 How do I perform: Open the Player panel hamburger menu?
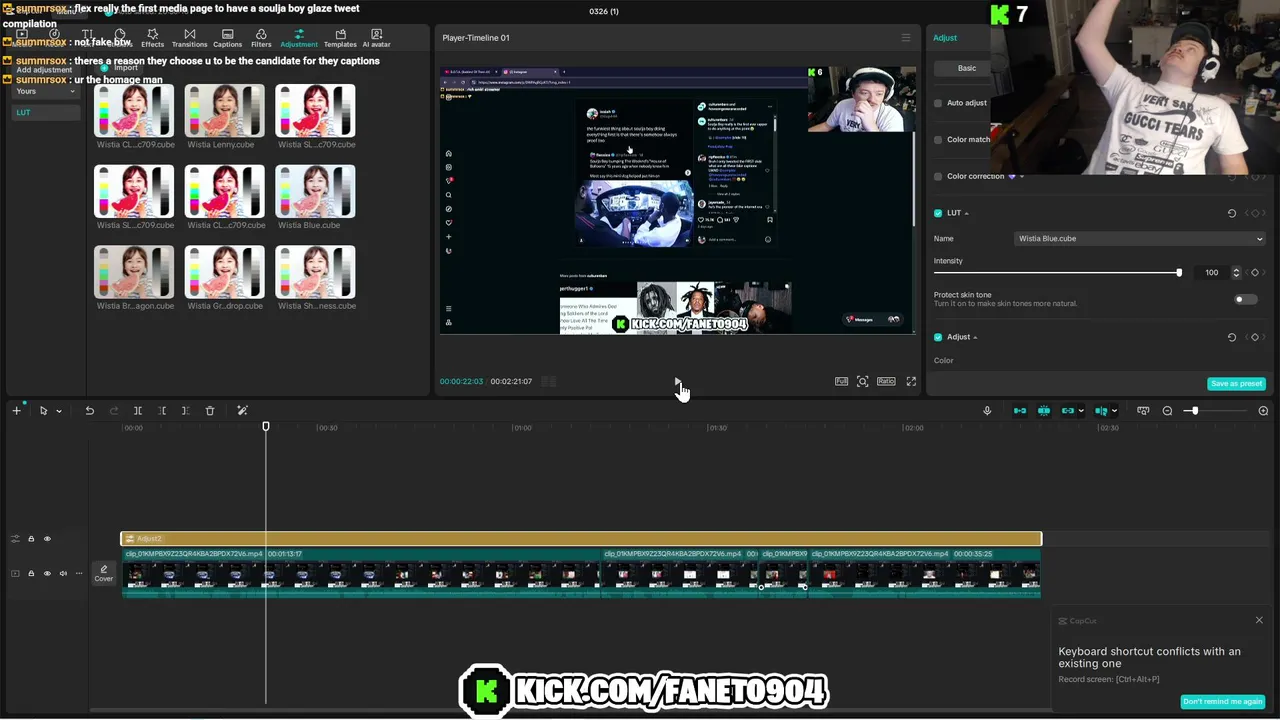[906, 38]
